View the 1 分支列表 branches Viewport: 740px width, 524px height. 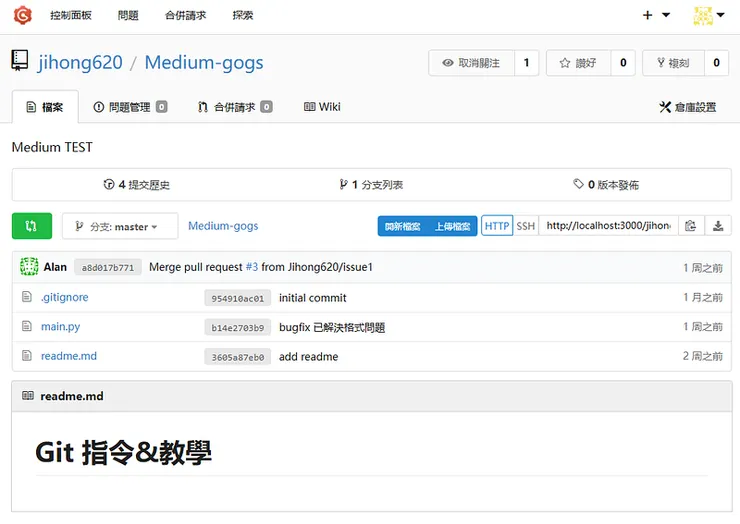371,185
